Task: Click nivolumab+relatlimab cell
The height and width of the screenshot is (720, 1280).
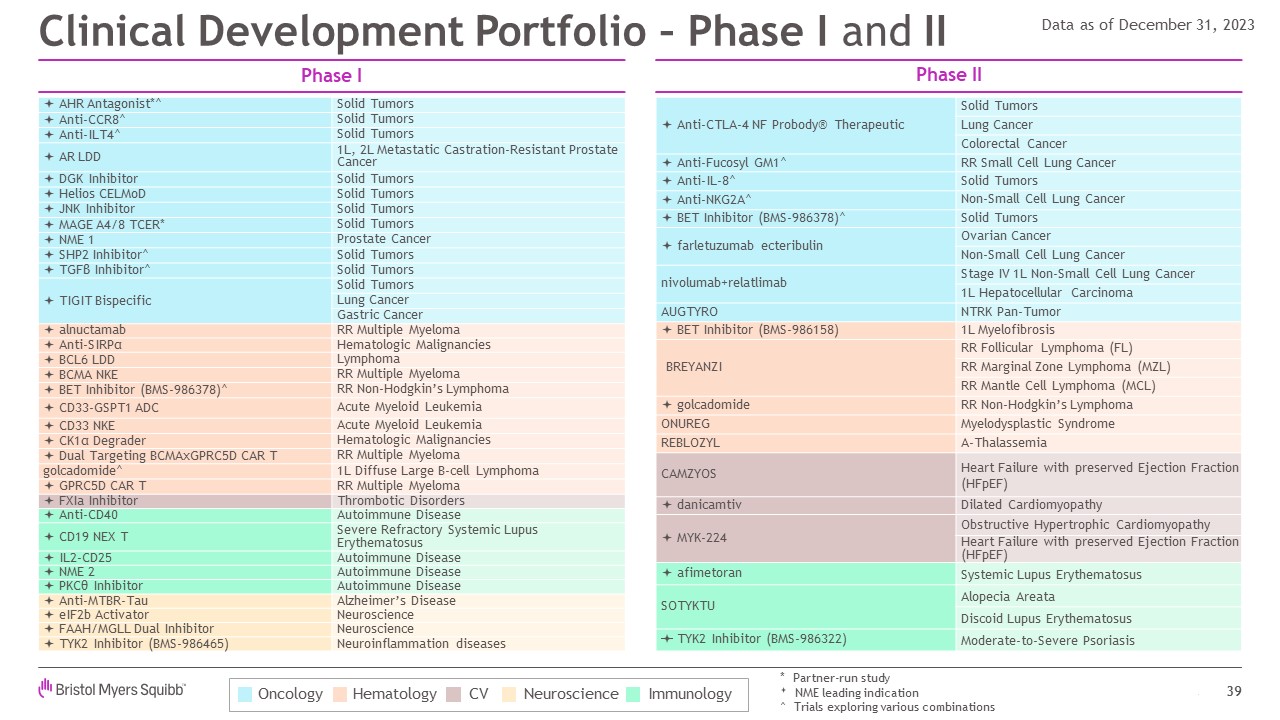Action: tap(806, 283)
